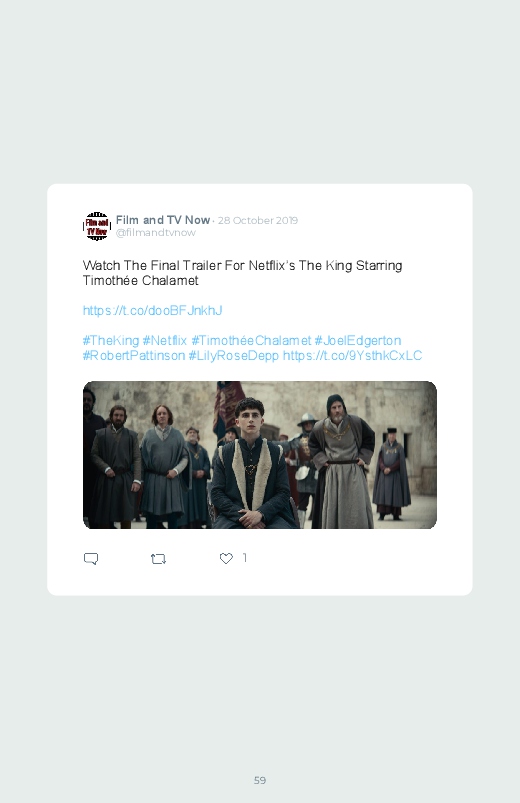Follow the https://t.co/dooBFJnkhJ link
Viewport: 520px width, 803px height.
(153, 310)
